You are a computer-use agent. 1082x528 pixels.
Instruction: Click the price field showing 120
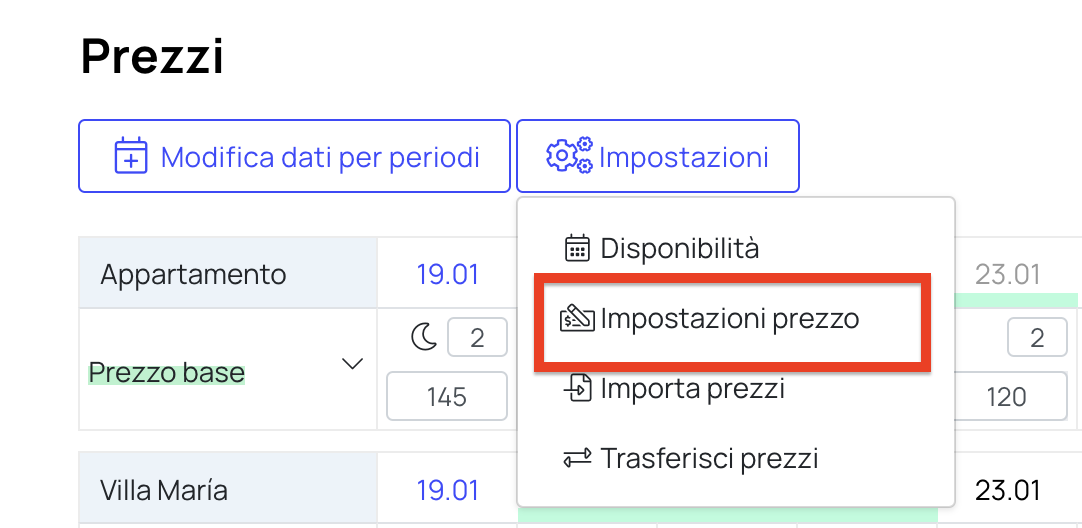click(x=1007, y=396)
